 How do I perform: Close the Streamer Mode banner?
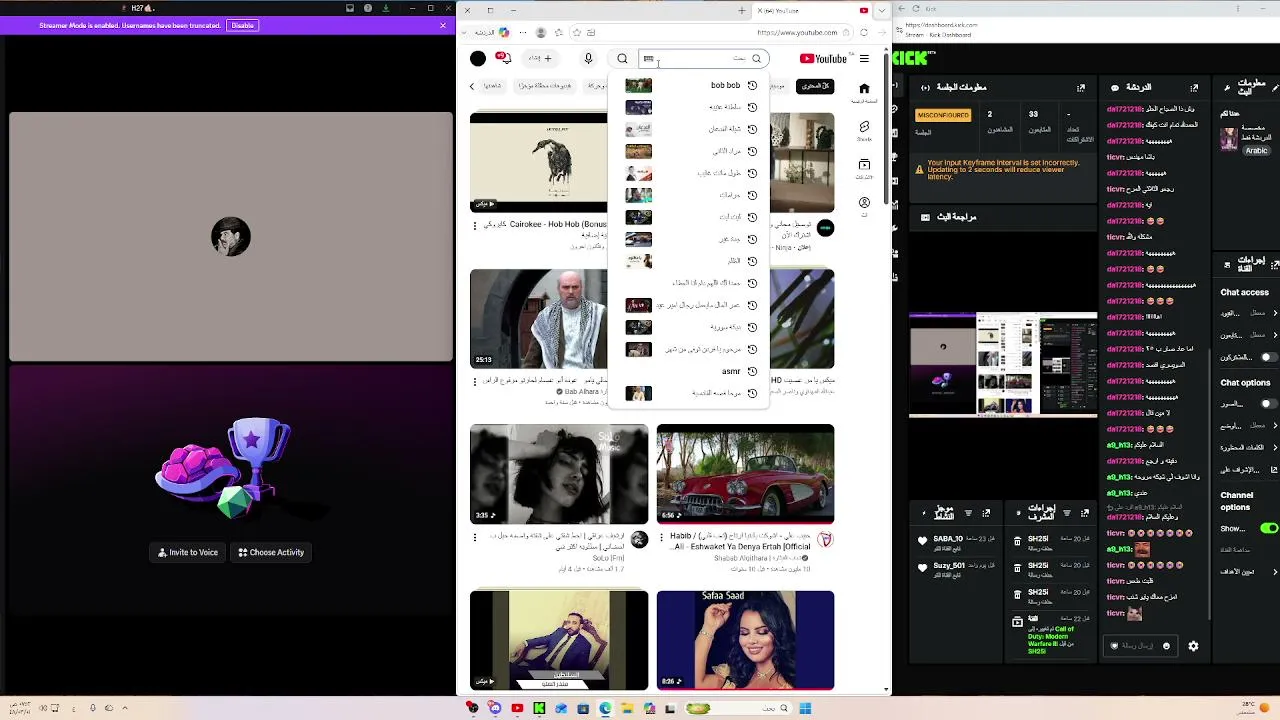[443, 25]
